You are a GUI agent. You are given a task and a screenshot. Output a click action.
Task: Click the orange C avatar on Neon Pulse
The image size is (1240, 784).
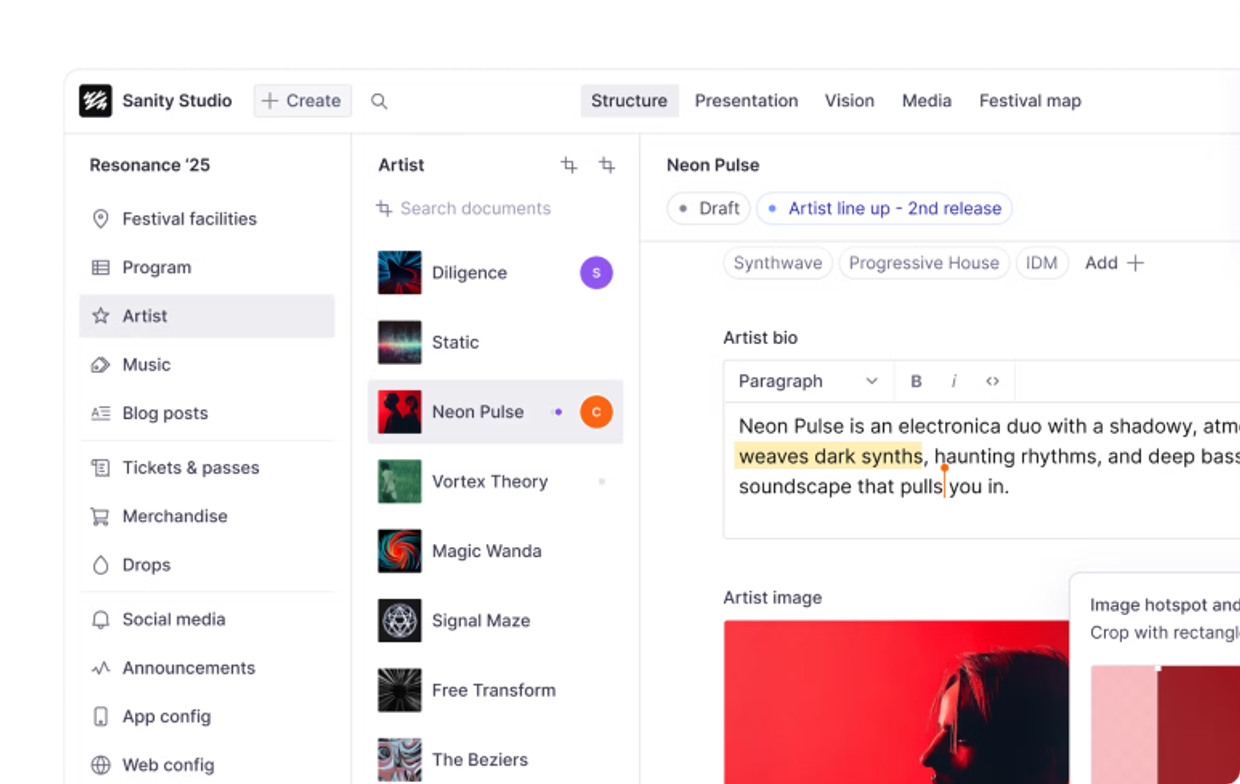[x=596, y=412]
